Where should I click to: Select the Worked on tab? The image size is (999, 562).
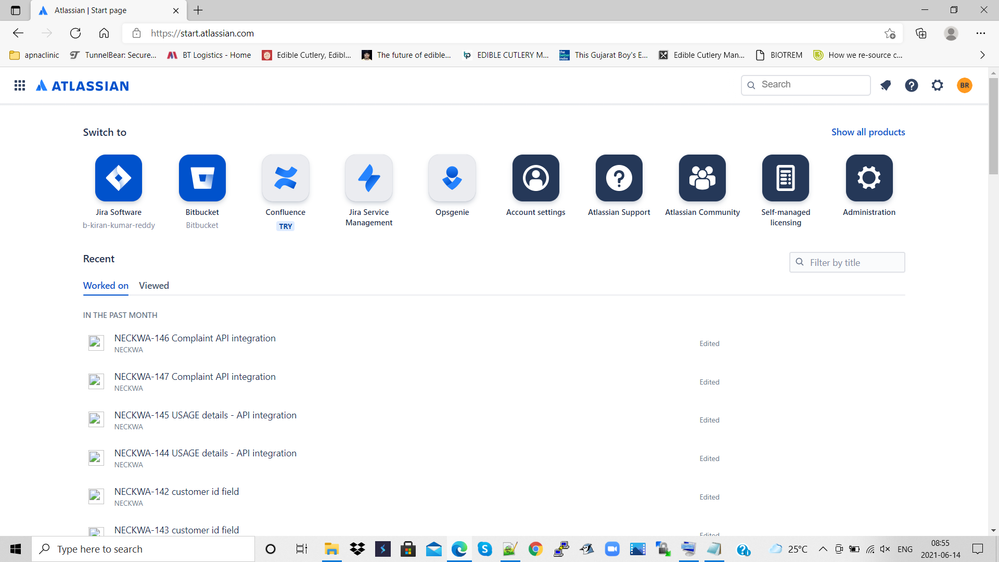point(106,285)
